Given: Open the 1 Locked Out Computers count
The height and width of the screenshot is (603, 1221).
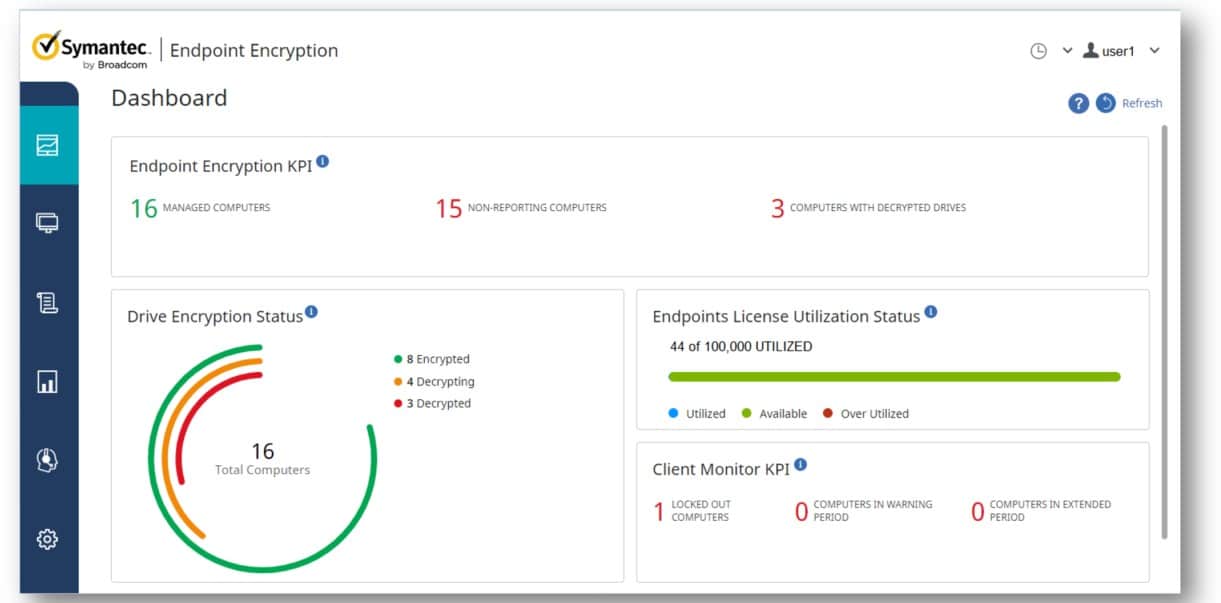Looking at the screenshot, I should pos(659,512).
